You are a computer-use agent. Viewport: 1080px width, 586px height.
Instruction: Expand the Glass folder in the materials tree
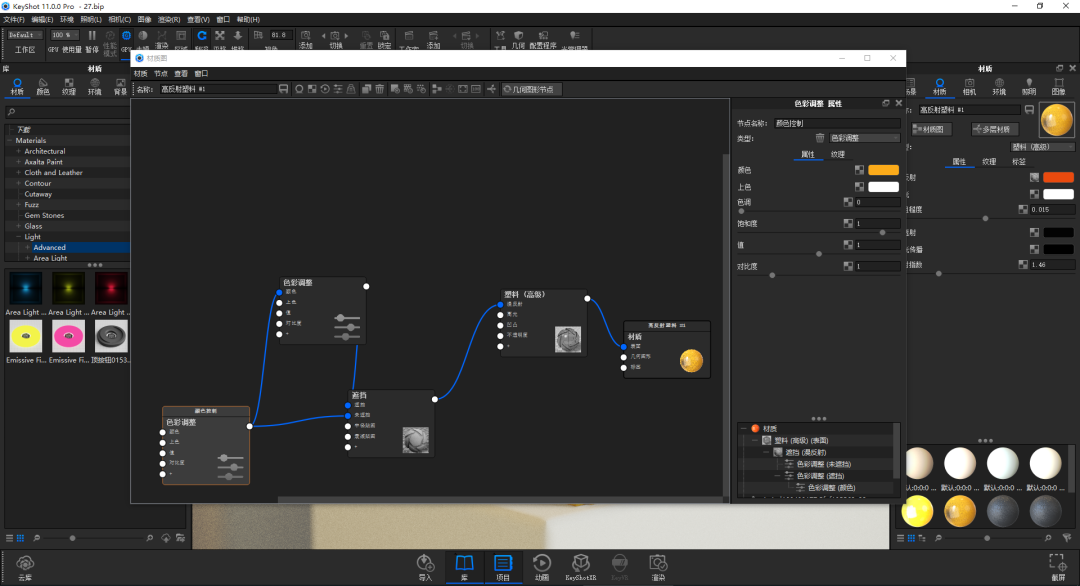18,226
